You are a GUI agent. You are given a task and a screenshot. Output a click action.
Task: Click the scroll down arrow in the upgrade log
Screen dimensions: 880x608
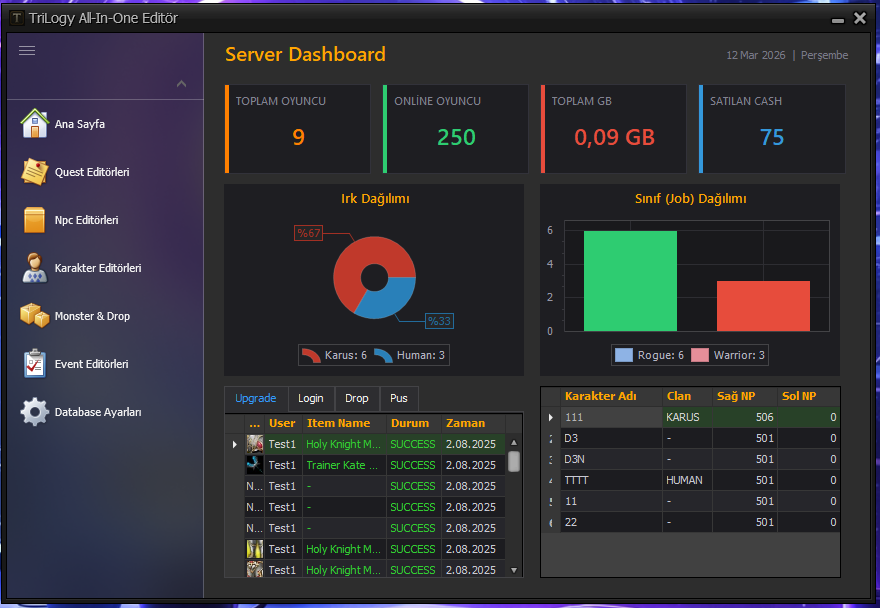click(514, 570)
